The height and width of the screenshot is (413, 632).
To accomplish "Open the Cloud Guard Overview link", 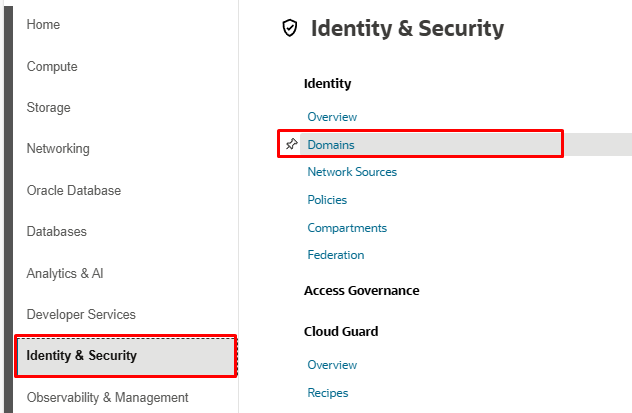I will coord(332,365).
